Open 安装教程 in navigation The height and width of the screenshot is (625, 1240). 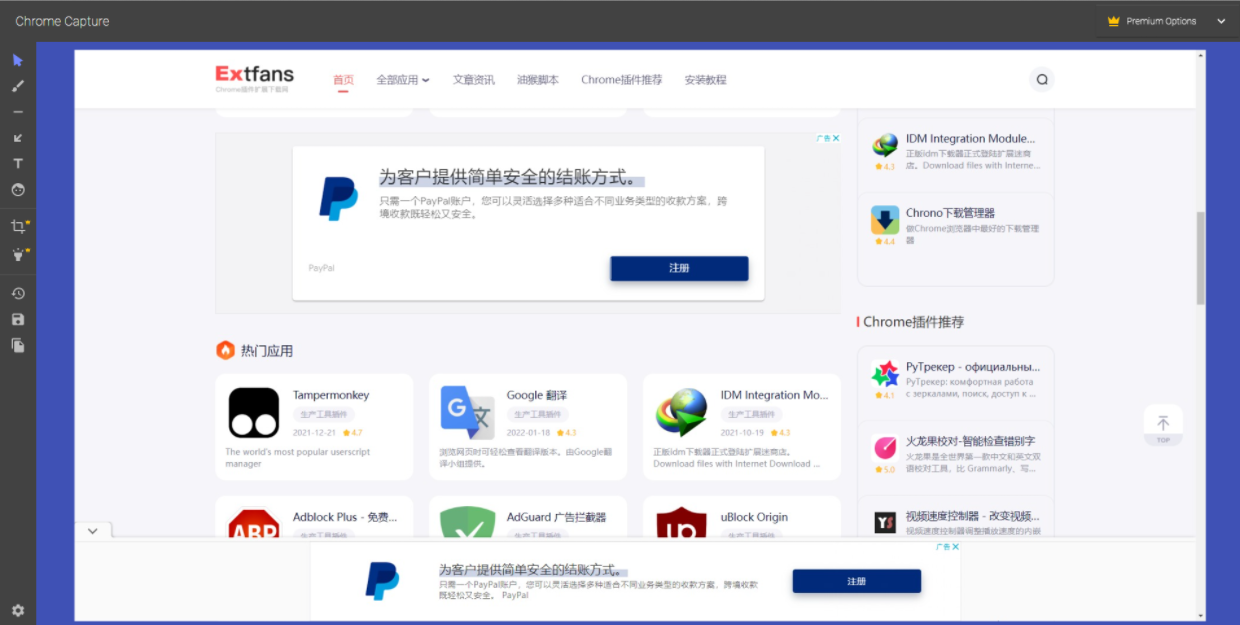point(705,80)
